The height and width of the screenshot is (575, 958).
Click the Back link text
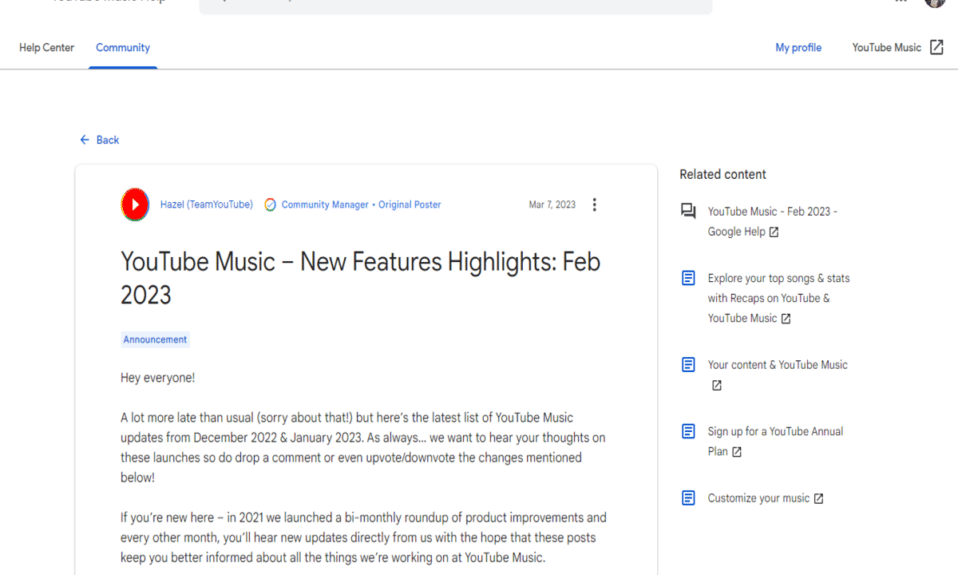pos(108,140)
